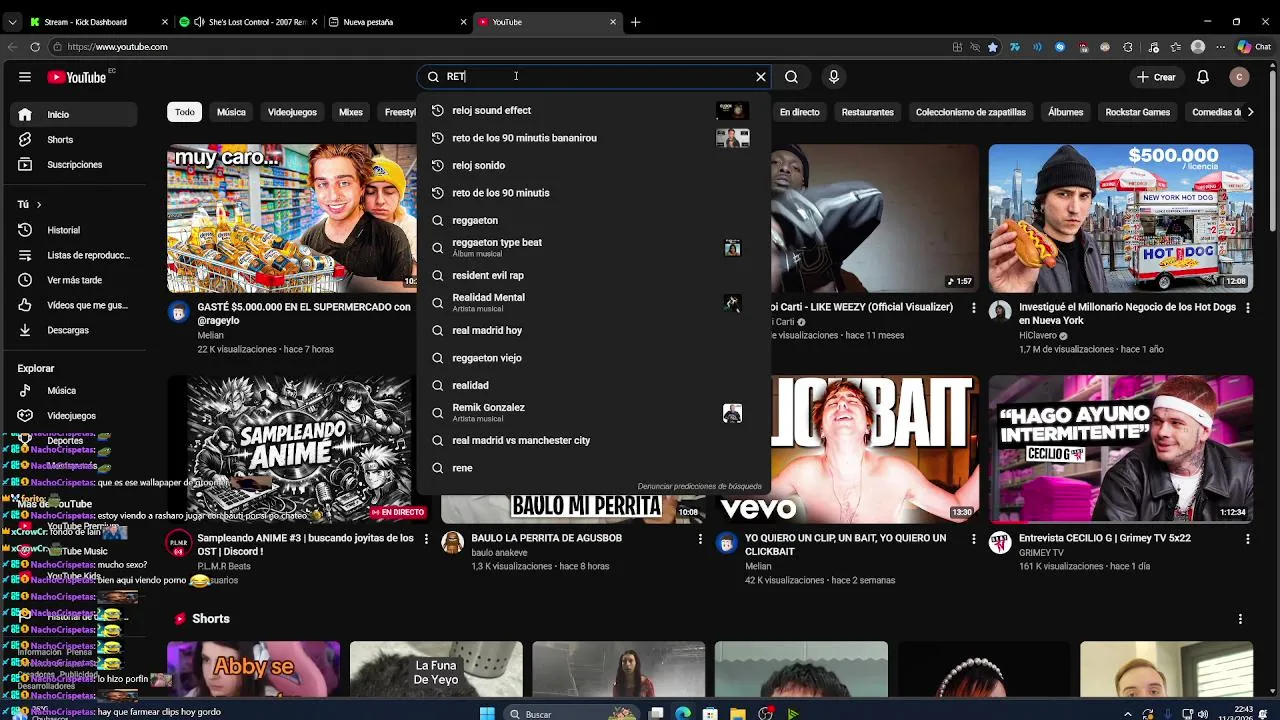
Task: Open the Crear menu
Action: [x=1156, y=77]
